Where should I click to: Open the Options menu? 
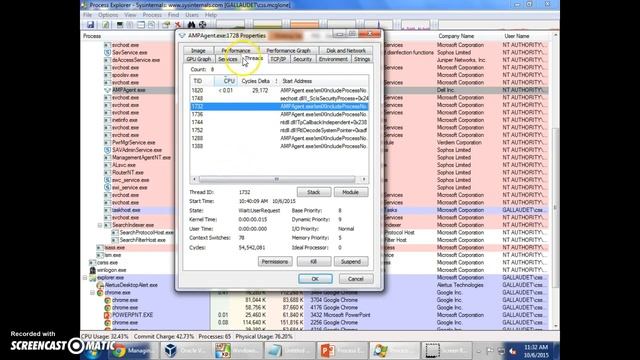(x=108, y=15)
